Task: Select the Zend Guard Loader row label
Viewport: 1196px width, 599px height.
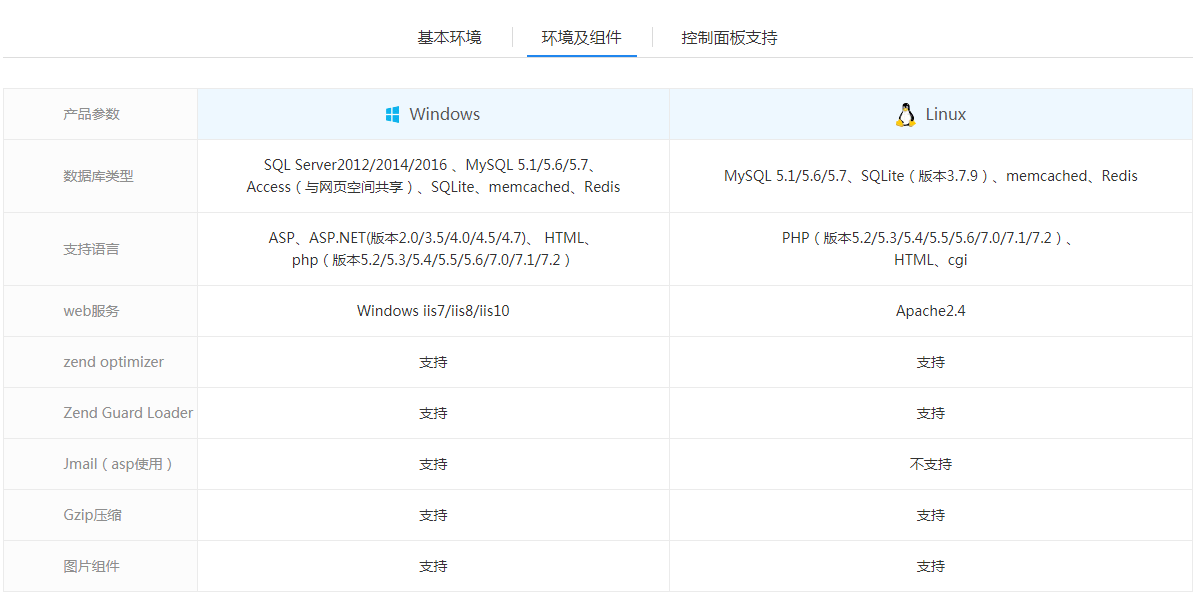Action: click(x=128, y=413)
